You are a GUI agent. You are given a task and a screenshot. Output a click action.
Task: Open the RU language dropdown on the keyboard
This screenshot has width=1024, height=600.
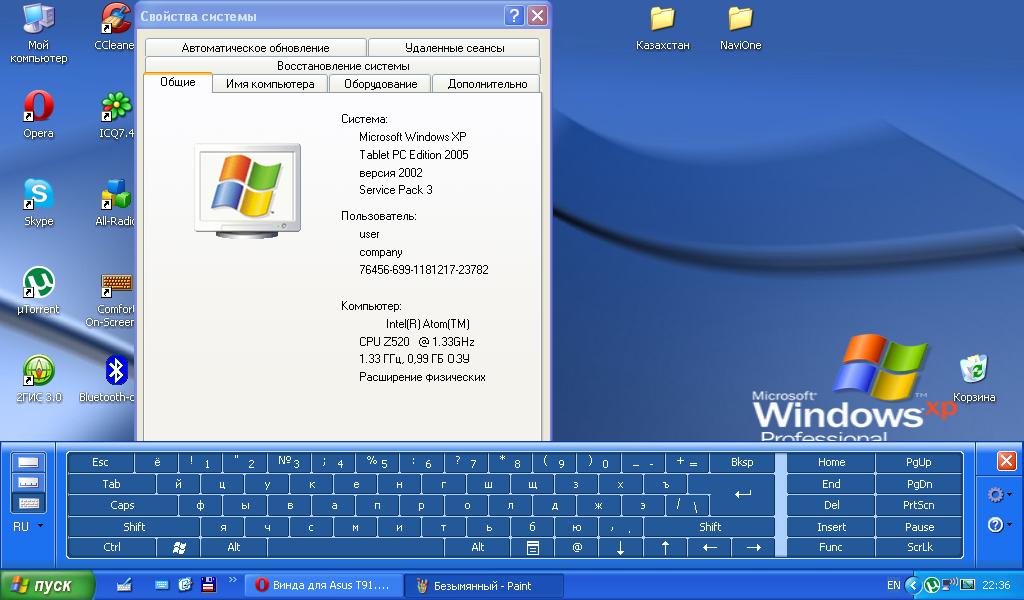pos(29,526)
